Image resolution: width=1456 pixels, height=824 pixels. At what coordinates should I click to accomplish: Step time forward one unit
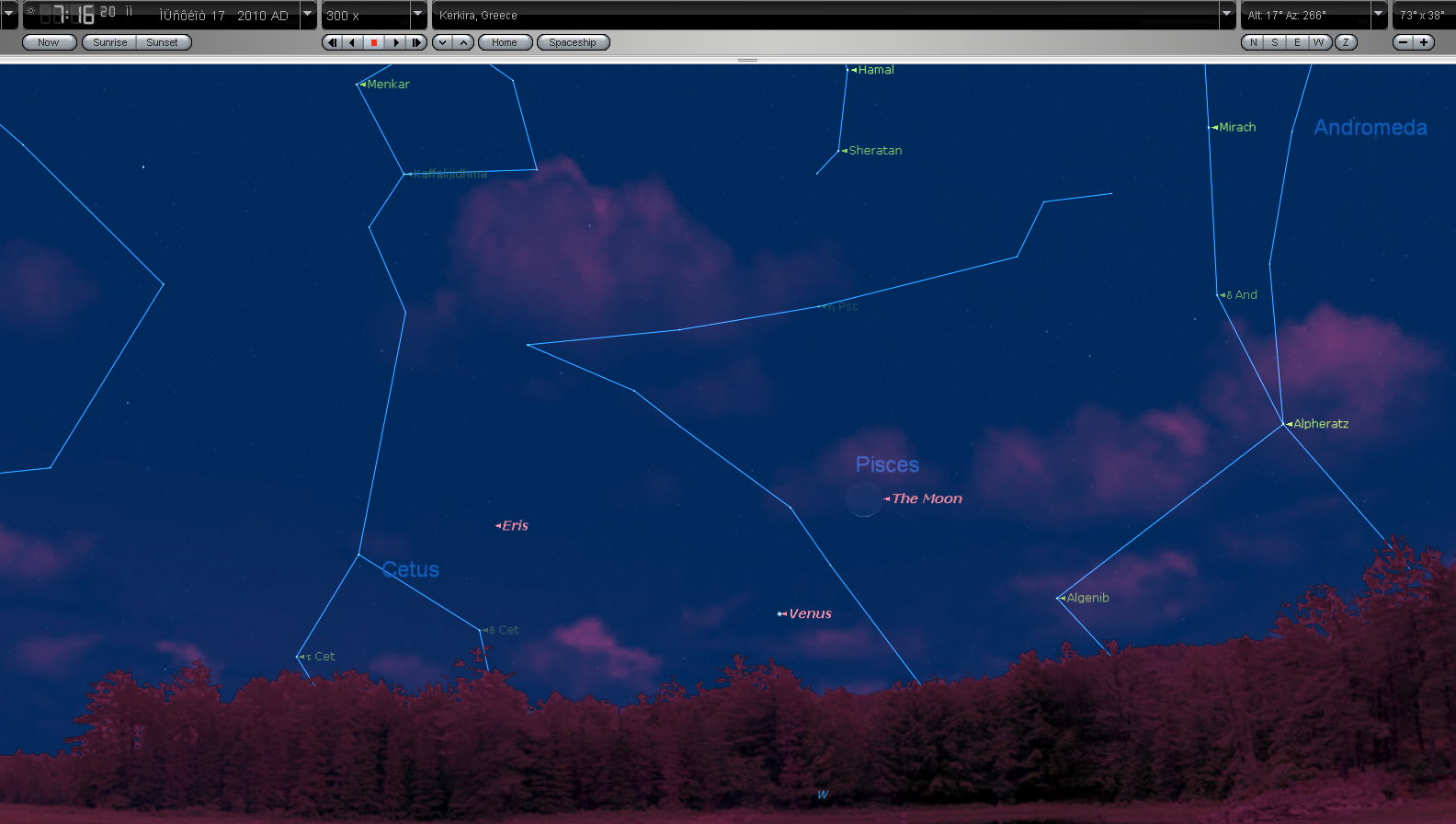416,42
